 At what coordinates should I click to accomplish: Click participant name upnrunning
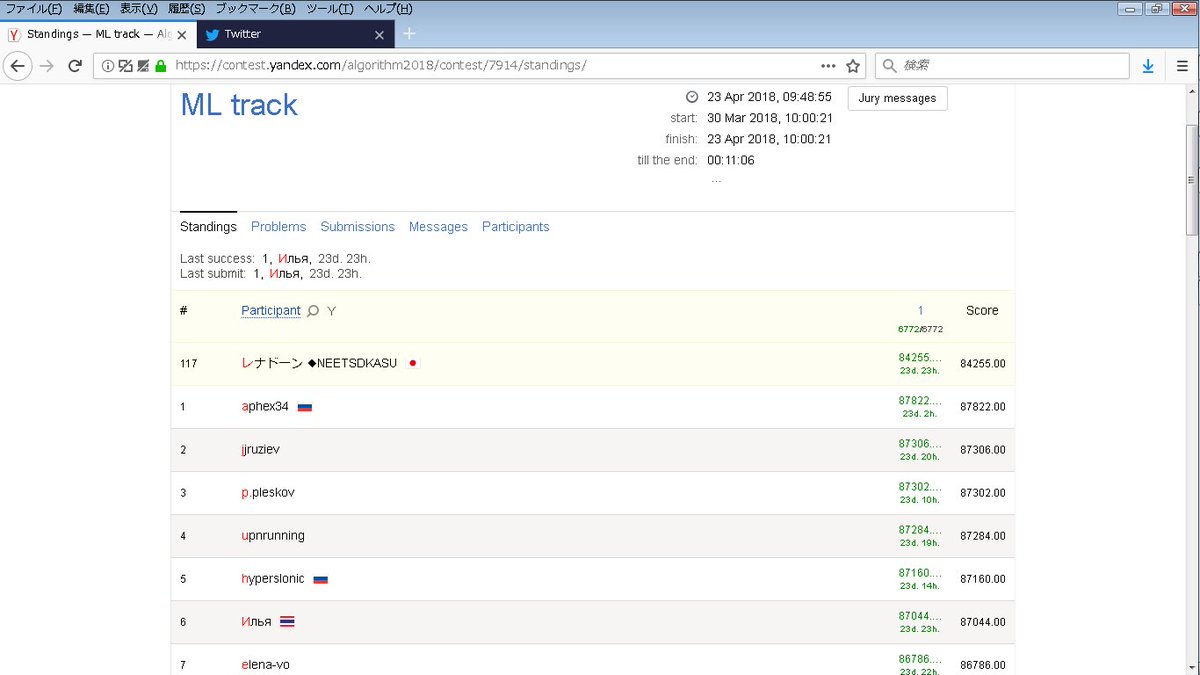coord(273,536)
